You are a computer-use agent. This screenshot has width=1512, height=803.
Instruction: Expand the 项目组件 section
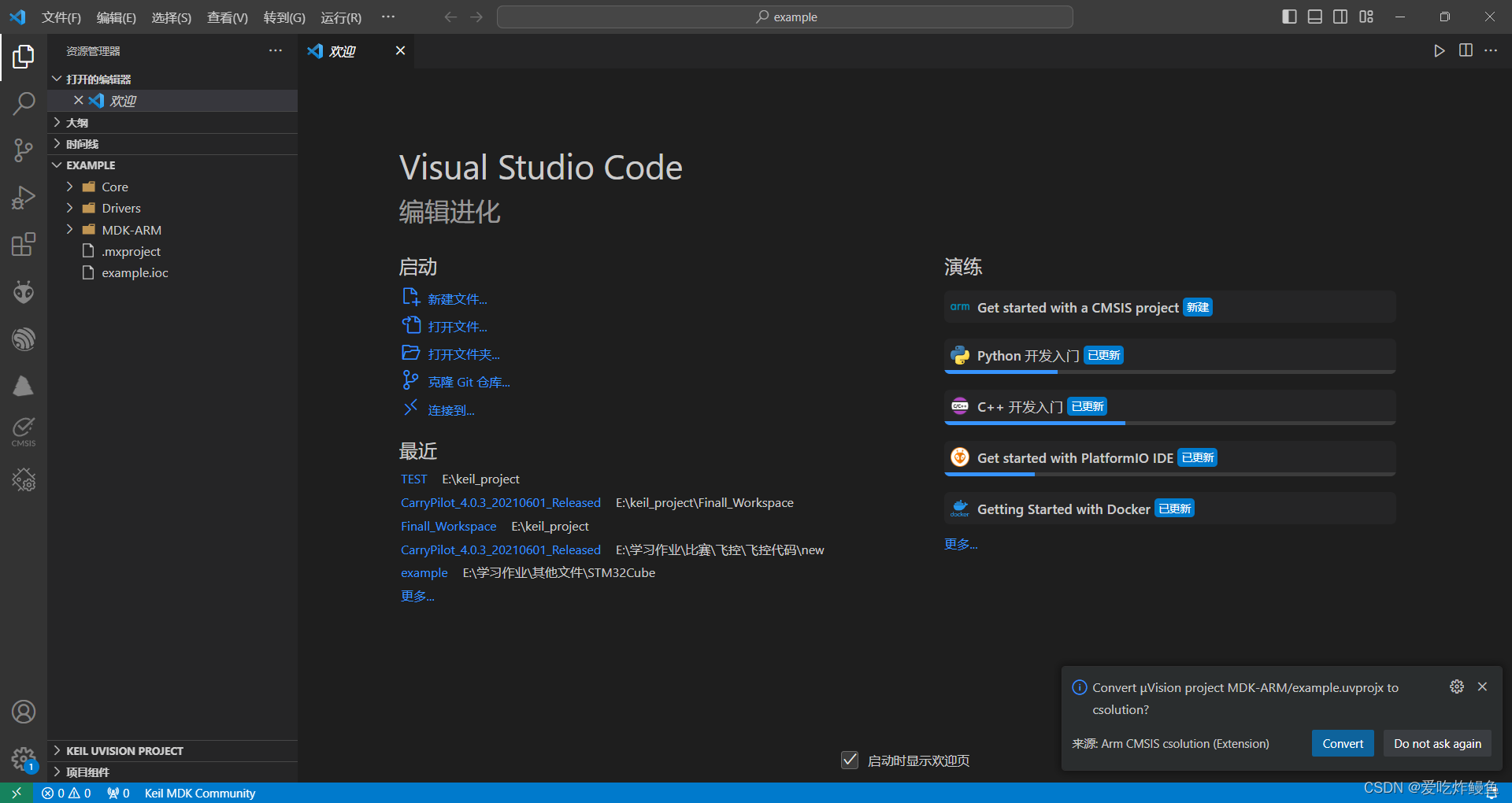click(x=172, y=772)
